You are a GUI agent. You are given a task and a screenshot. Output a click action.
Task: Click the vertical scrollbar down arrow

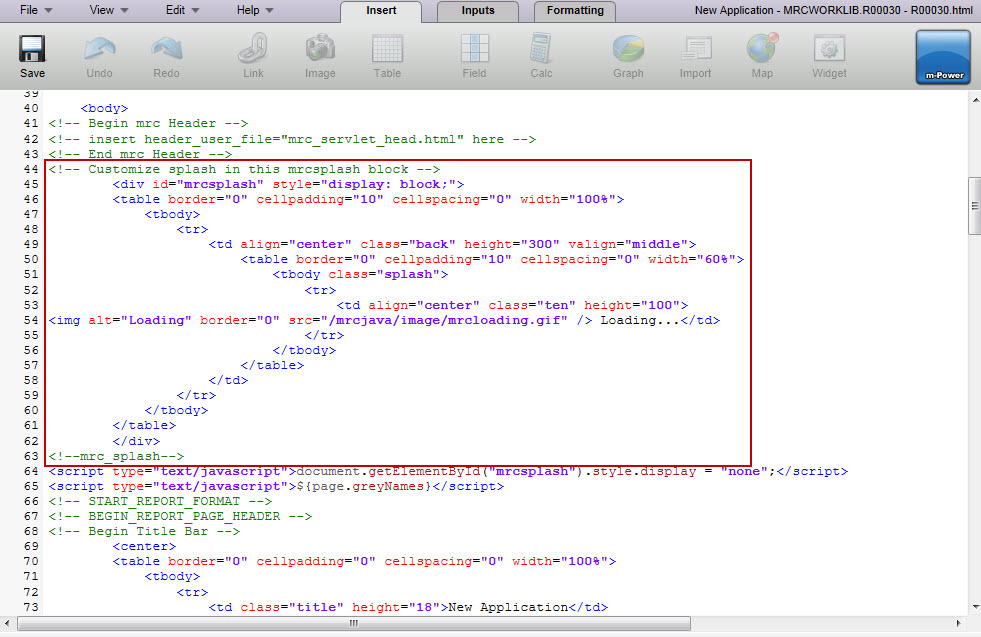pyautogui.click(x=975, y=606)
